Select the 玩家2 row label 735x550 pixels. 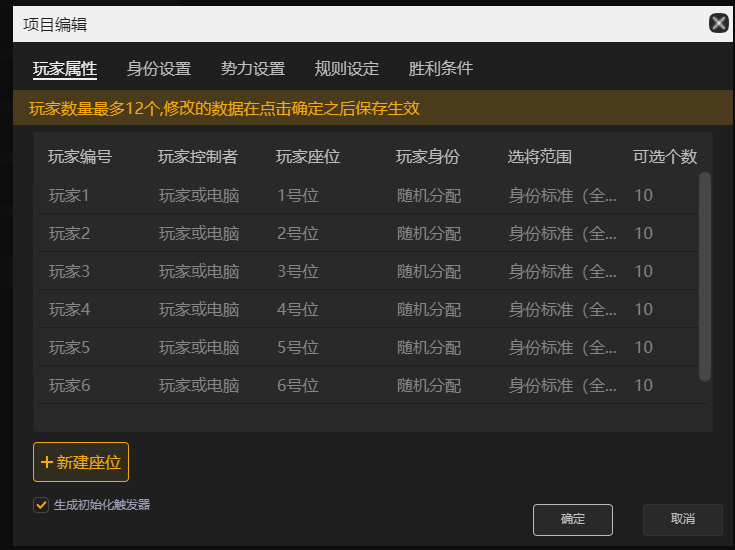69,233
